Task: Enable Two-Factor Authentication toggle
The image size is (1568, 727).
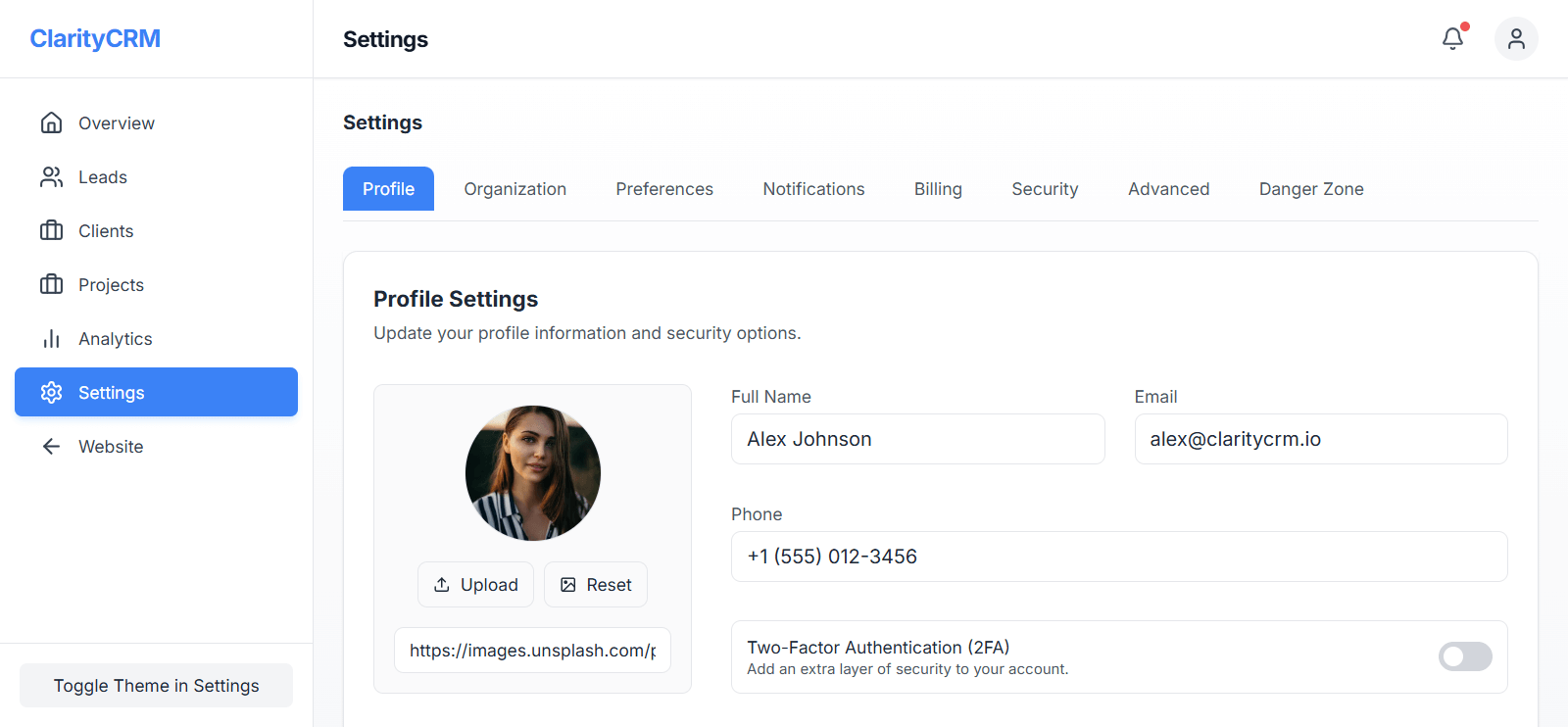Action: (x=1464, y=656)
